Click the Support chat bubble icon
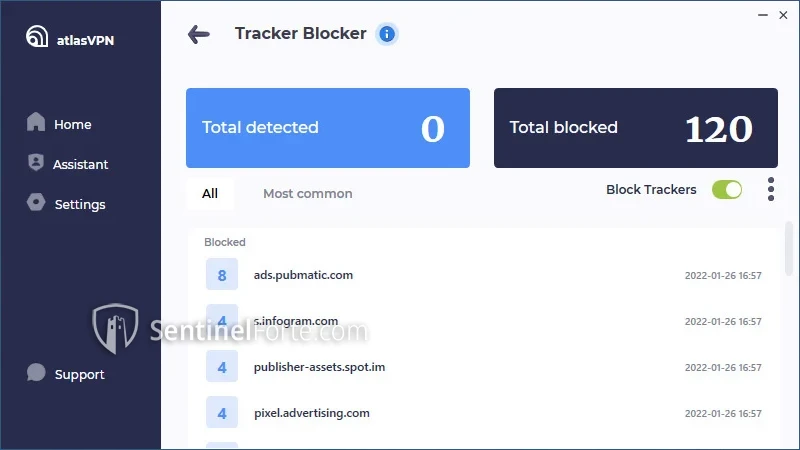The height and width of the screenshot is (450, 800). tap(36, 373)
